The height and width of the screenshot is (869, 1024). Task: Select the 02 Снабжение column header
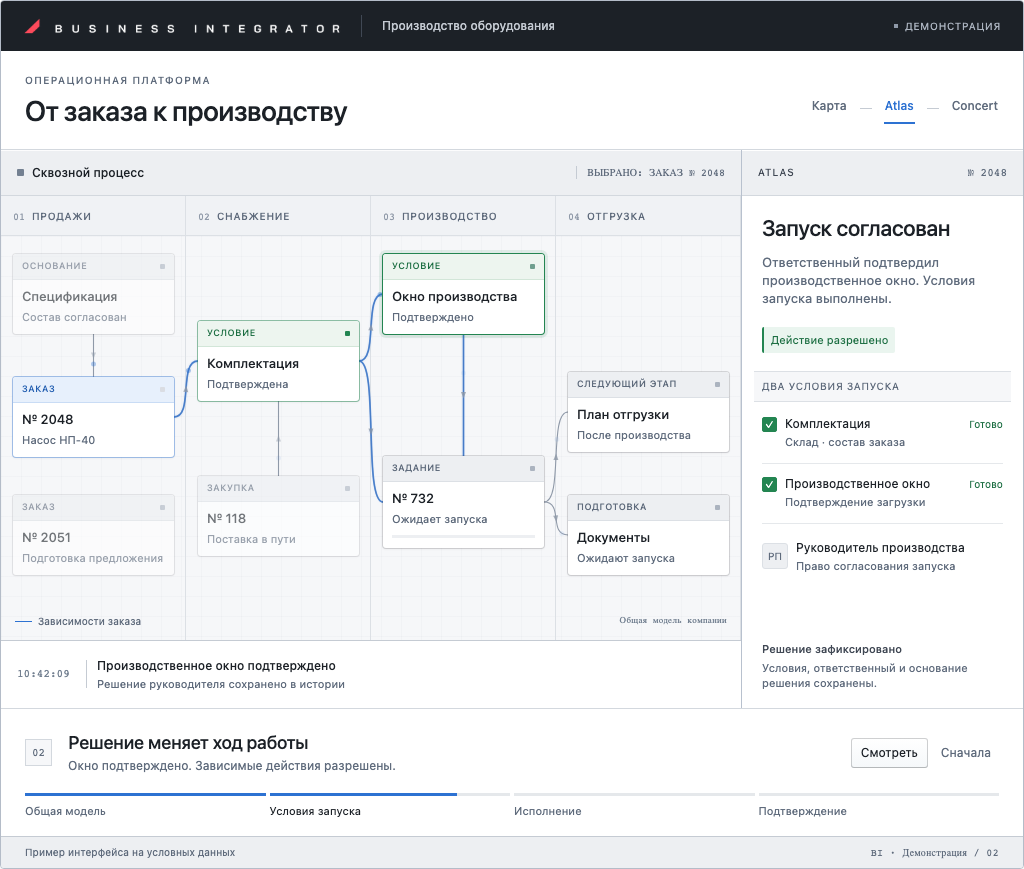click(278, 216)
